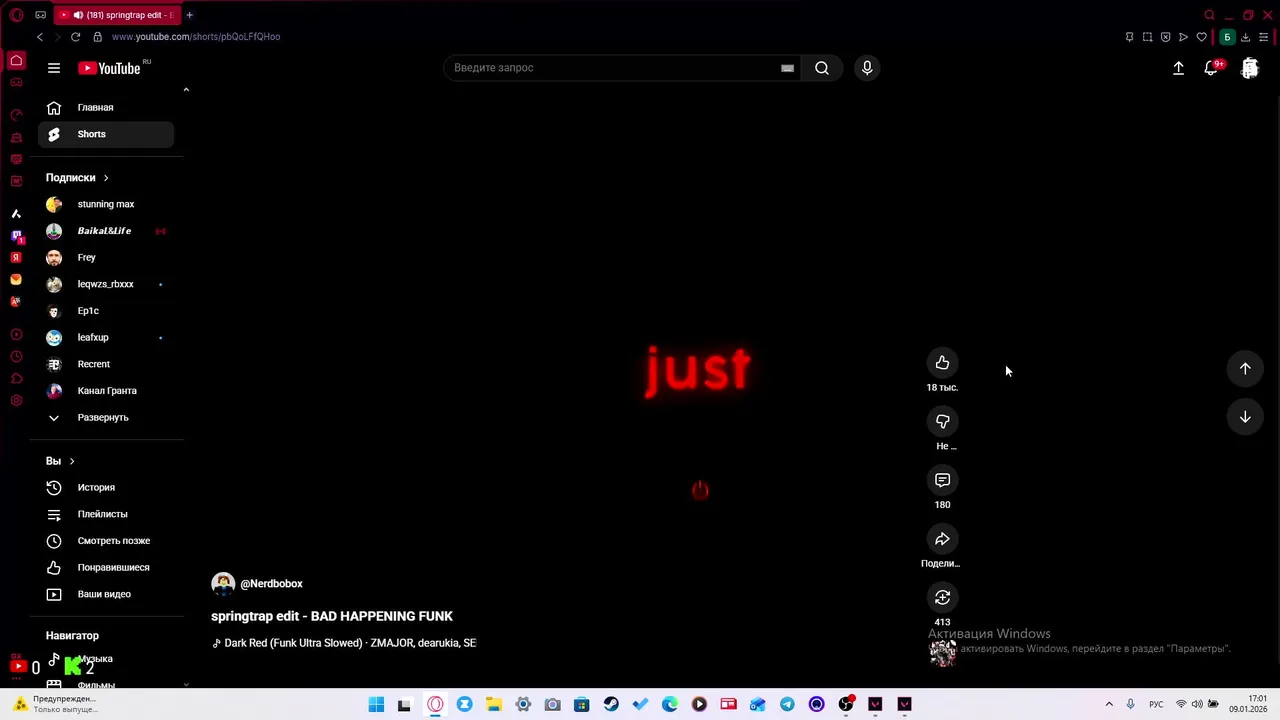1280x720 pixels.
Task: Start voice search with the microphone button
Action: 867,68
